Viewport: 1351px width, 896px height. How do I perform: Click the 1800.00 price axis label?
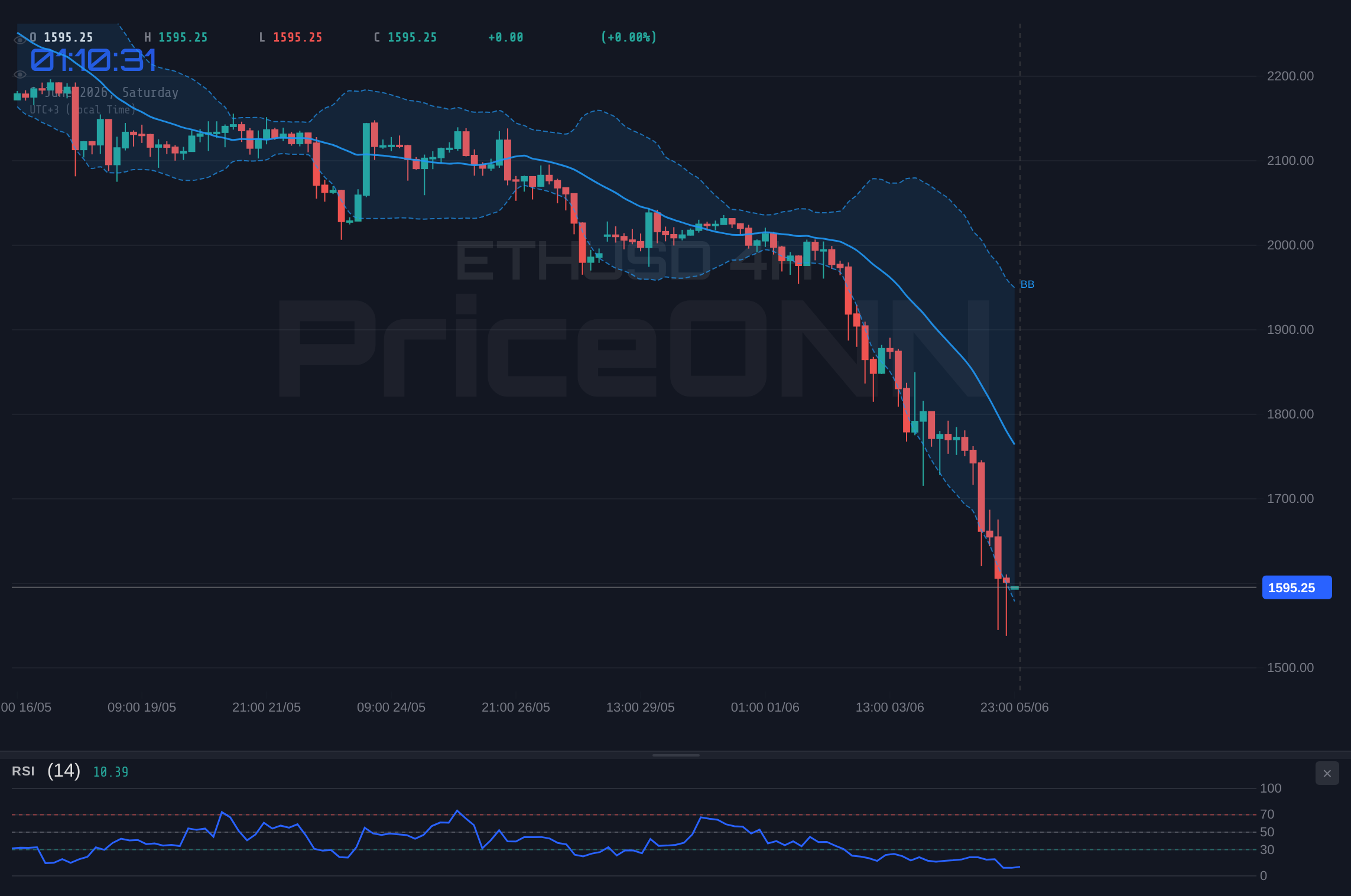(1290, 414)
